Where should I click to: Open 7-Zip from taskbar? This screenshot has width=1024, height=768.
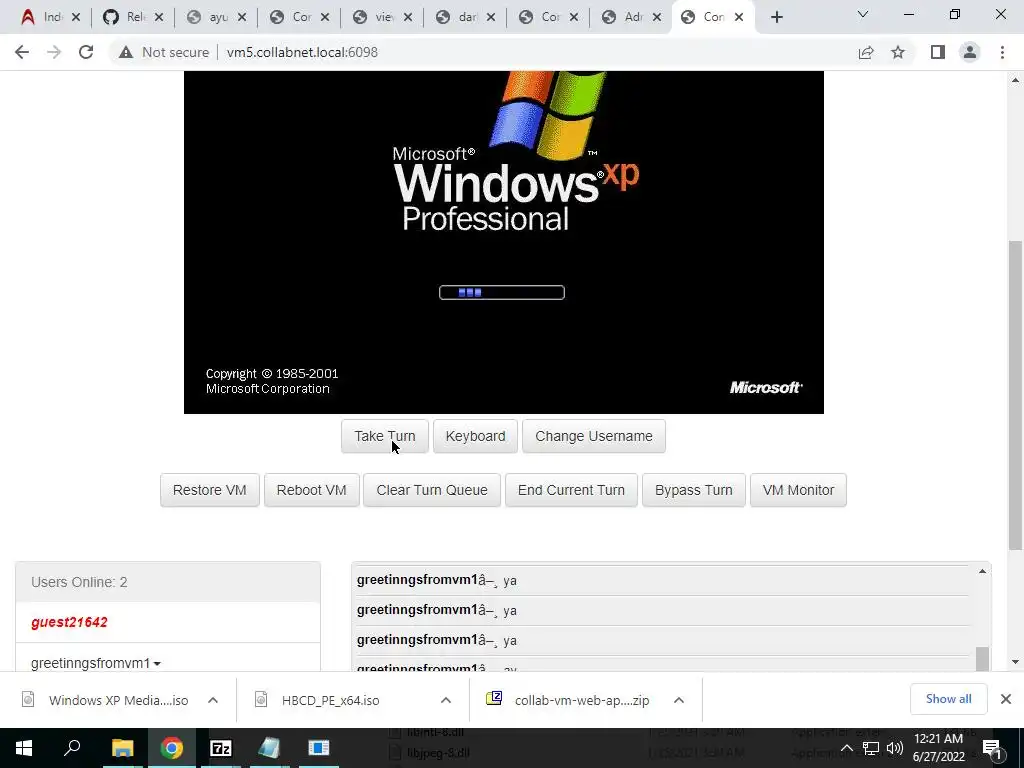pyautogui.click(x=221, y=748)
